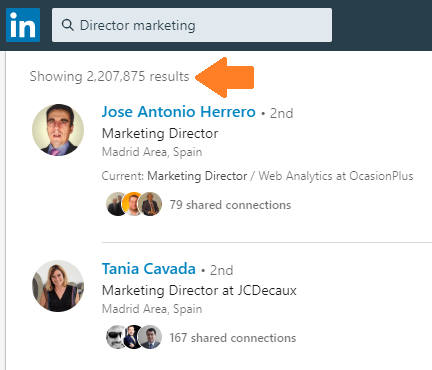This screenshot has height=370, width=432.
Task: Click Jose Antonio Herrero's profile photo
Action: tap(58, 130)
